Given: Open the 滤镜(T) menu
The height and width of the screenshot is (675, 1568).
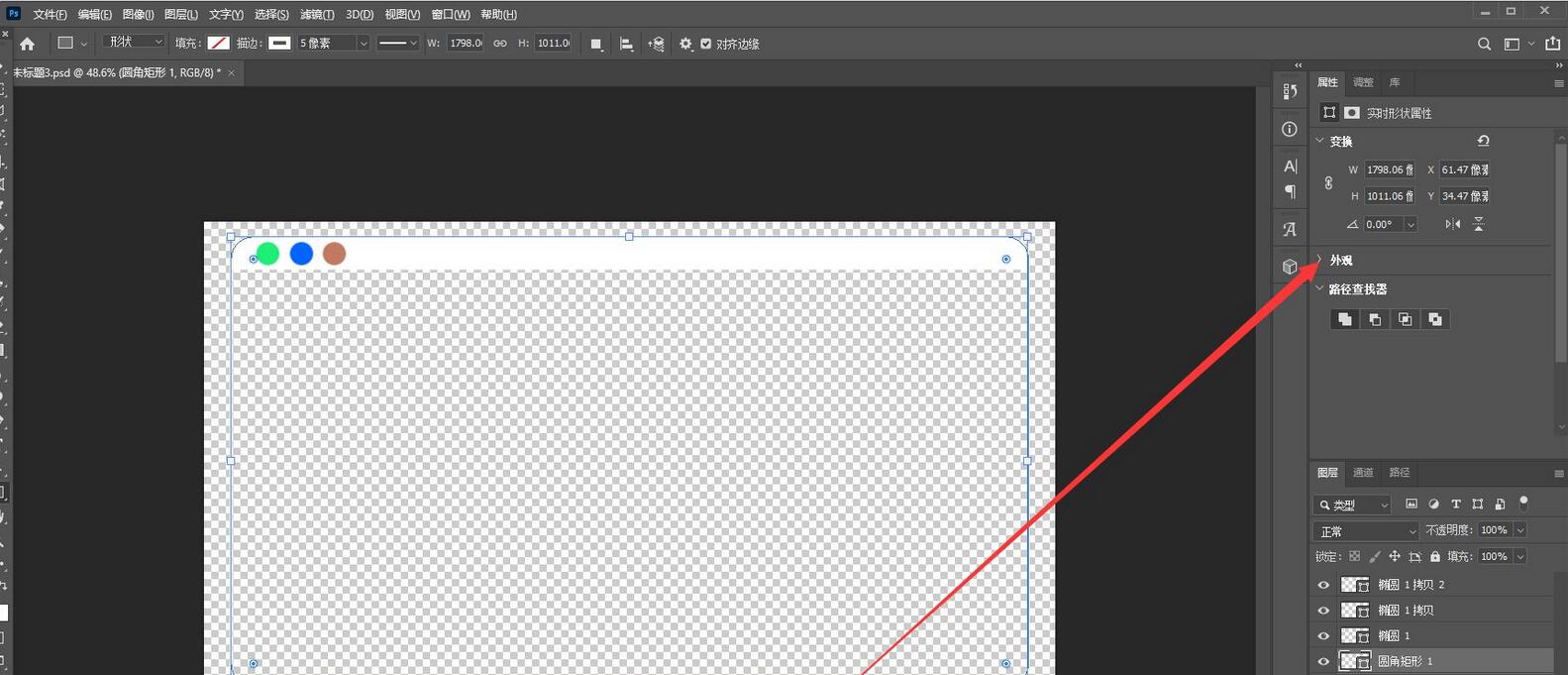Looking at the screenshot, I should pos(317,14).
